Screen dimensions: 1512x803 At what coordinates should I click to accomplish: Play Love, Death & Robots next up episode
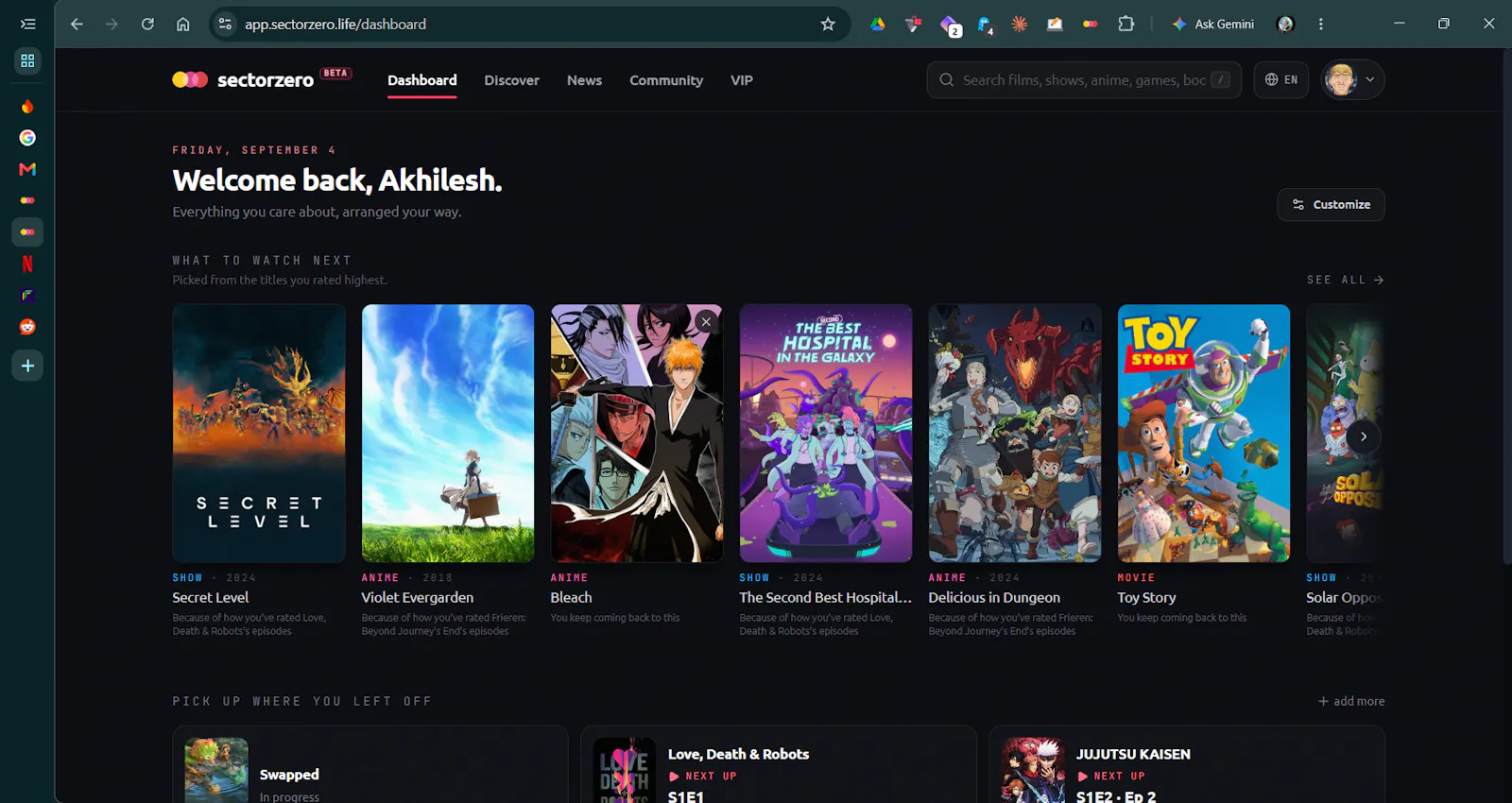pyautogui.click(x=702, y=777)
